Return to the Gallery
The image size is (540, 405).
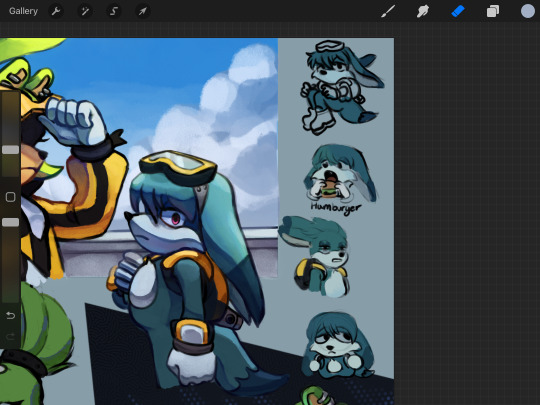pyautogui.click(x=23, y=11)
